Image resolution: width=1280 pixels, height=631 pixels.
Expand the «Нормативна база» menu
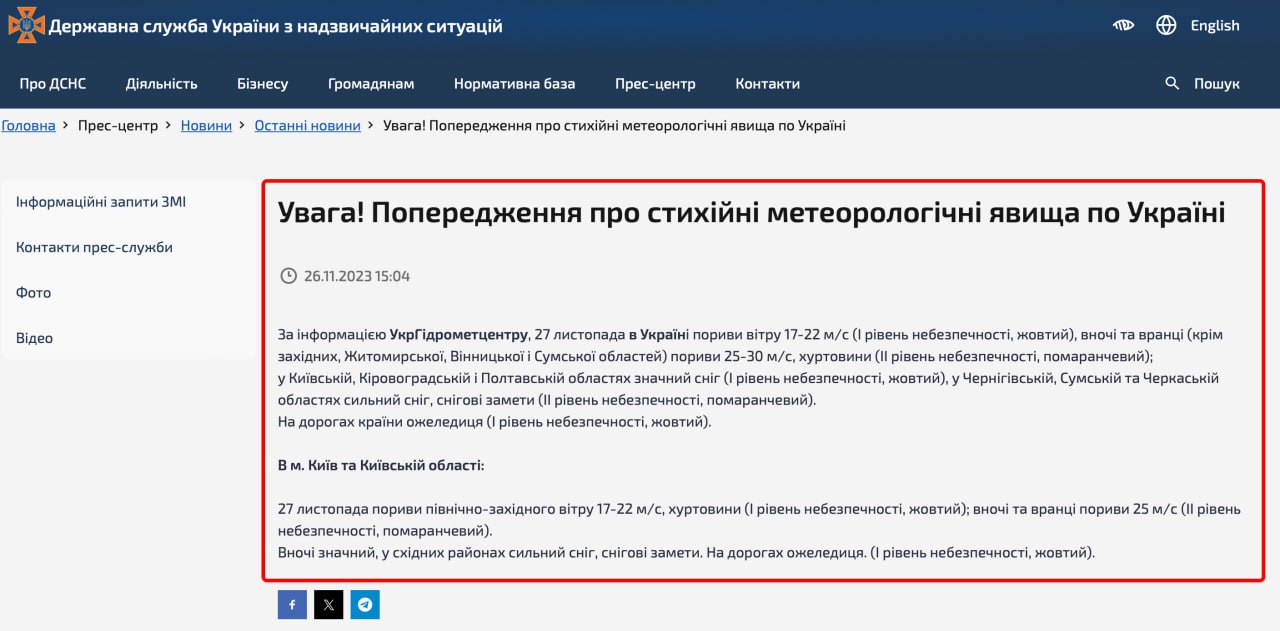[x=514, y=84]
